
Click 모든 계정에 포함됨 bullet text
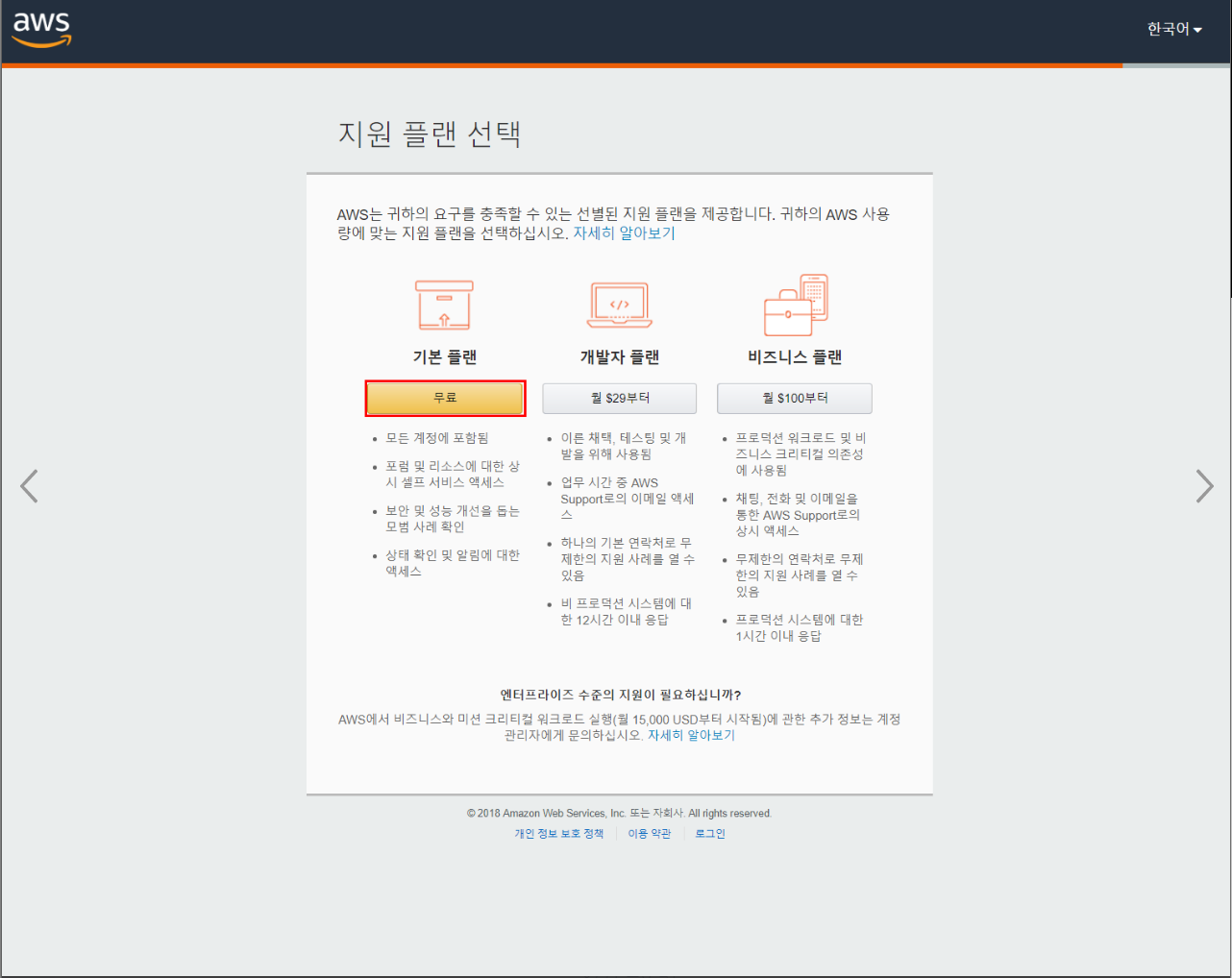(x=437, y=438)
